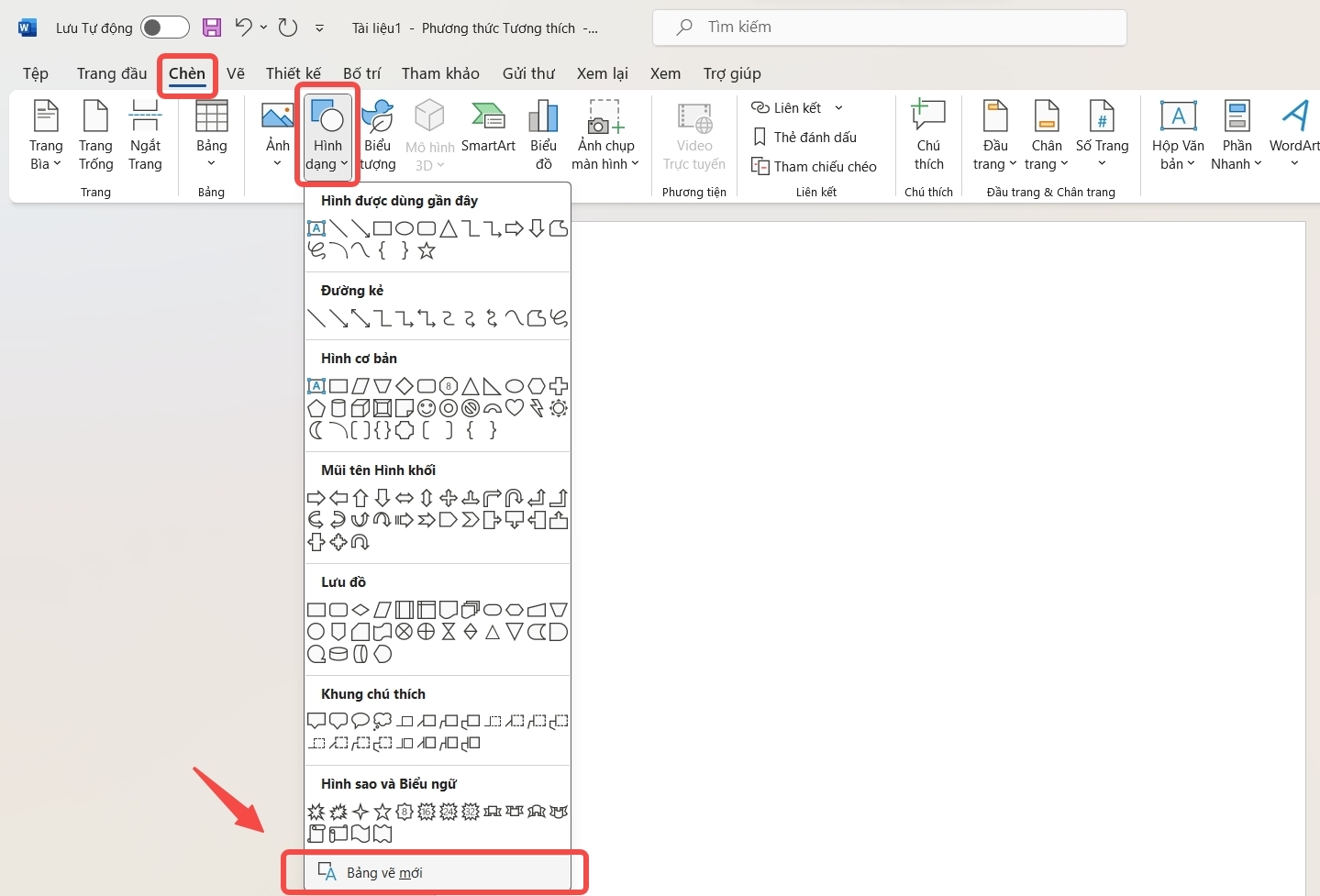Switch to Xem lại tab
Screen dimensions: 1320x896
coord(603,73)
